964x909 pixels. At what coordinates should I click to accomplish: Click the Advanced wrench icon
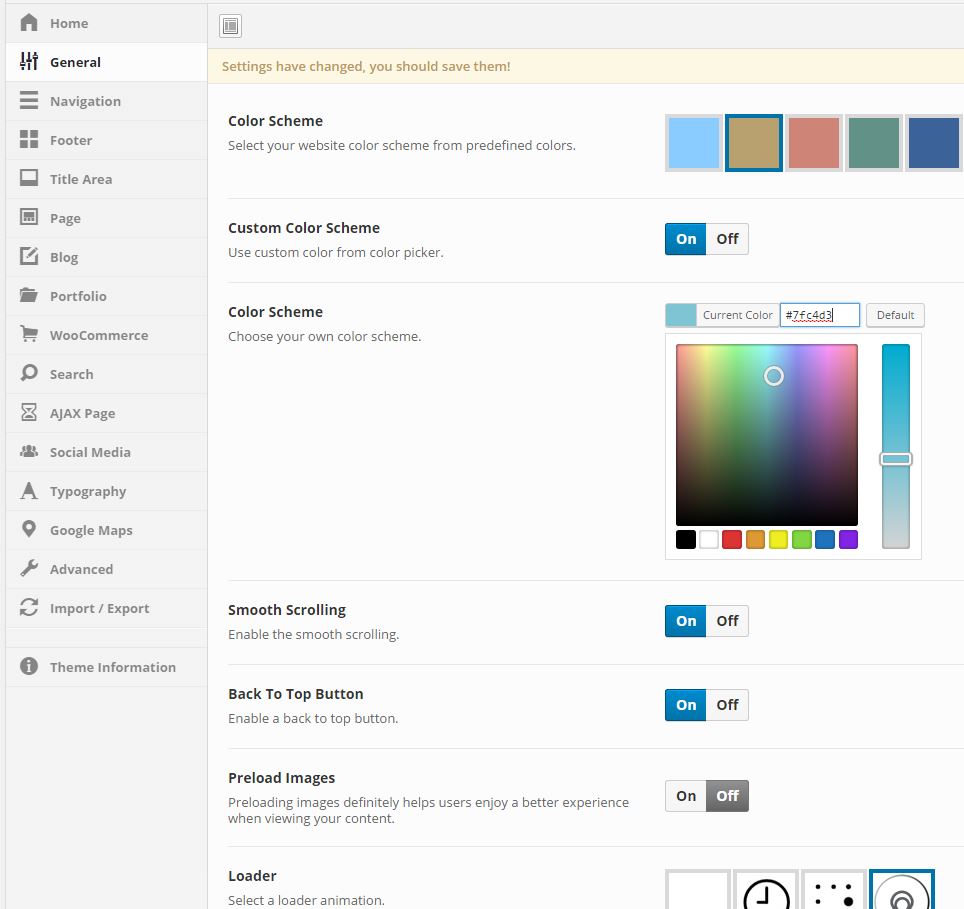click(x=29, y=569)
